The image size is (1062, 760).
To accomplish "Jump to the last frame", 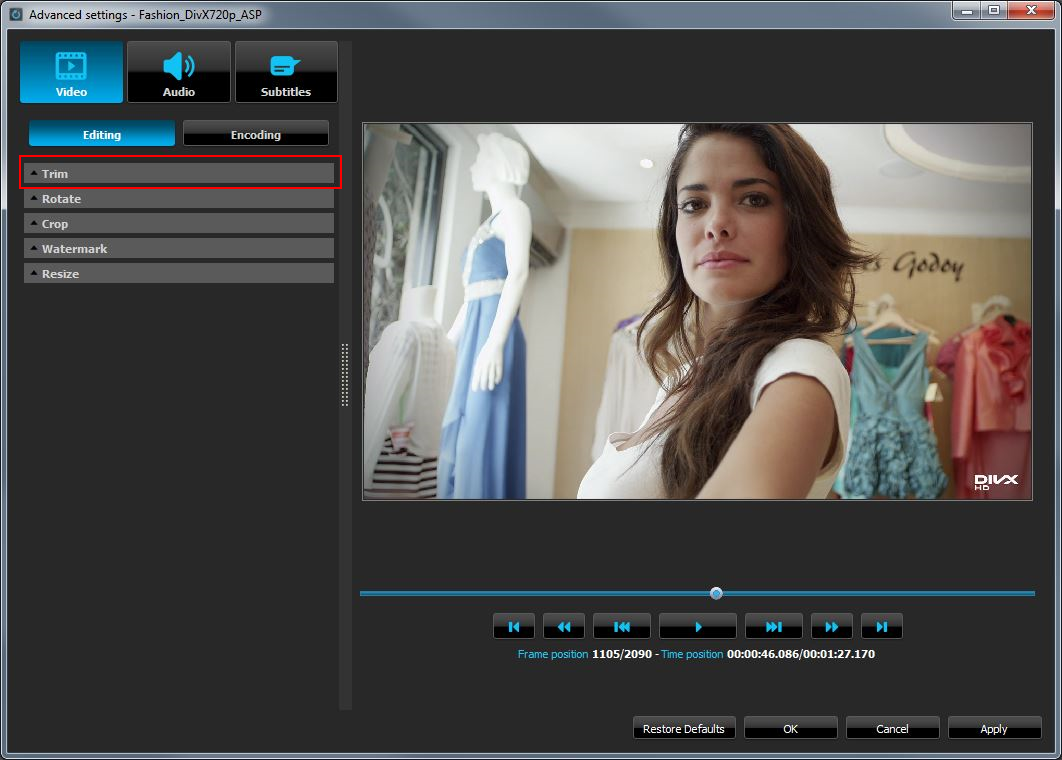I will (x=881, y=626).
